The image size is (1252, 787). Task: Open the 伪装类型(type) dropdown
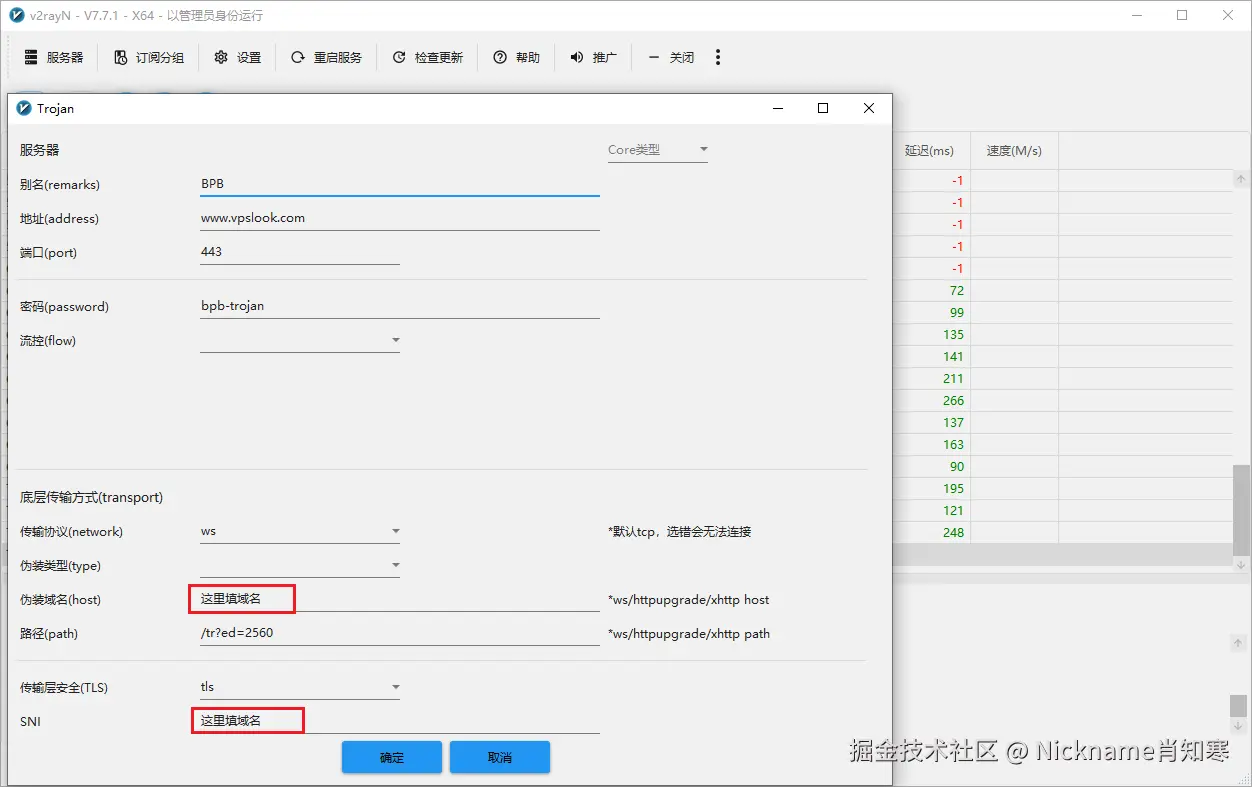coord(300,565)
